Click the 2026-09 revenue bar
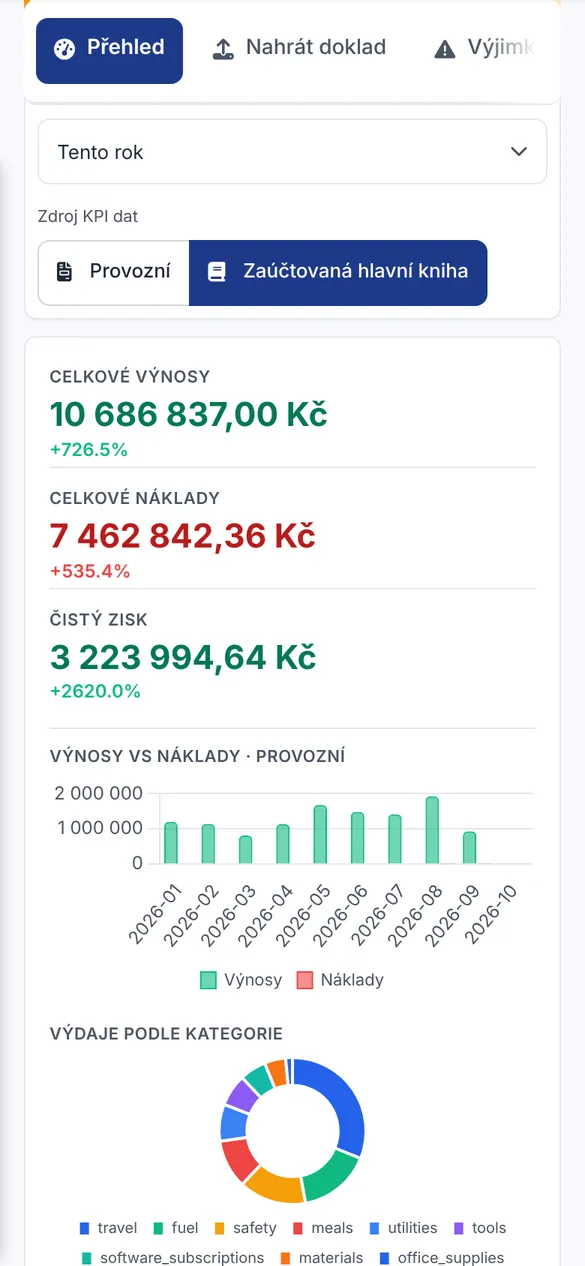 click(x=469, y=847)
